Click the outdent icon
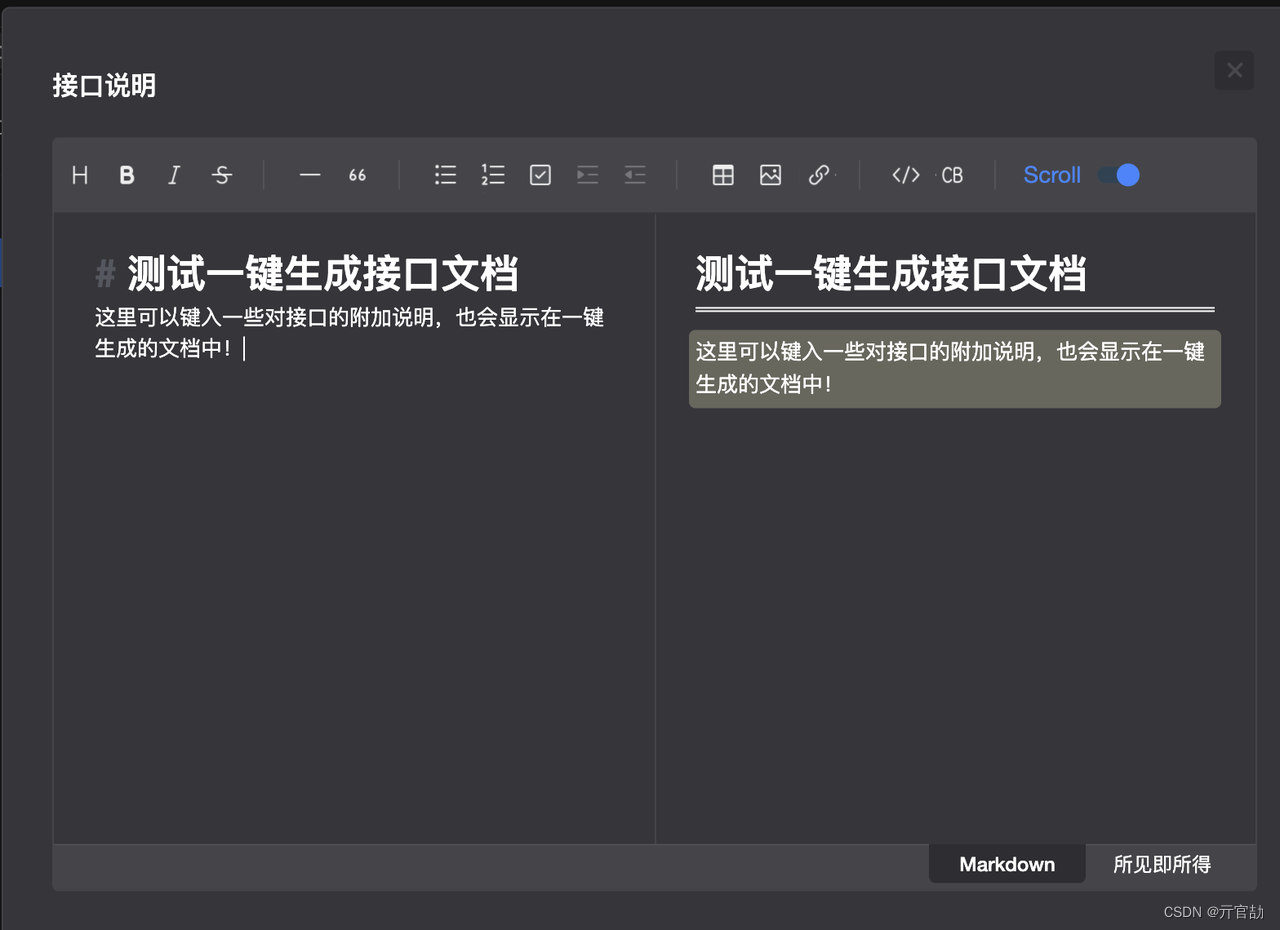 click(635, 175)
